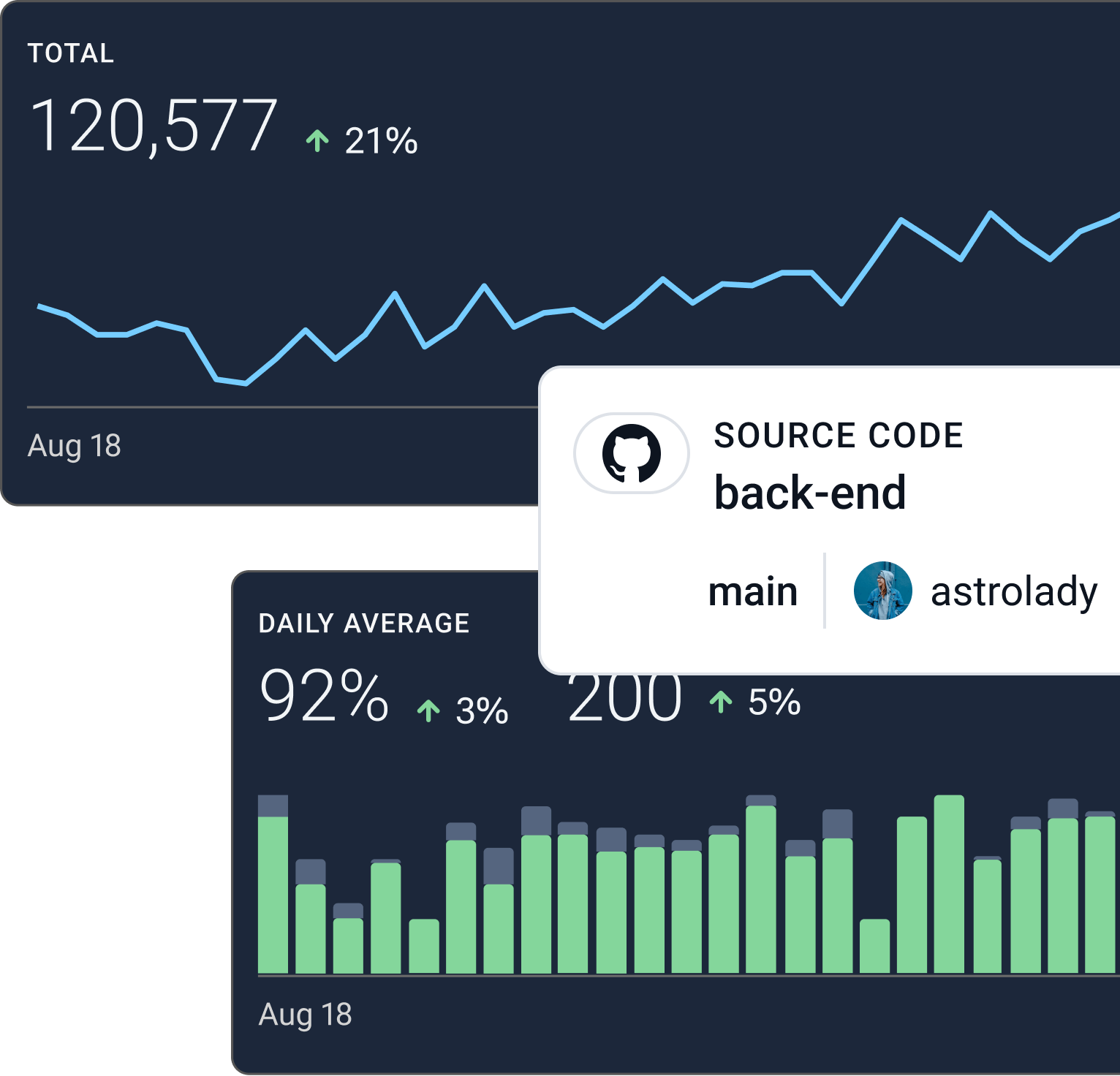Click the green arrow beside 5%
The image size is (1120, 1076).
[x=721, y=702]
